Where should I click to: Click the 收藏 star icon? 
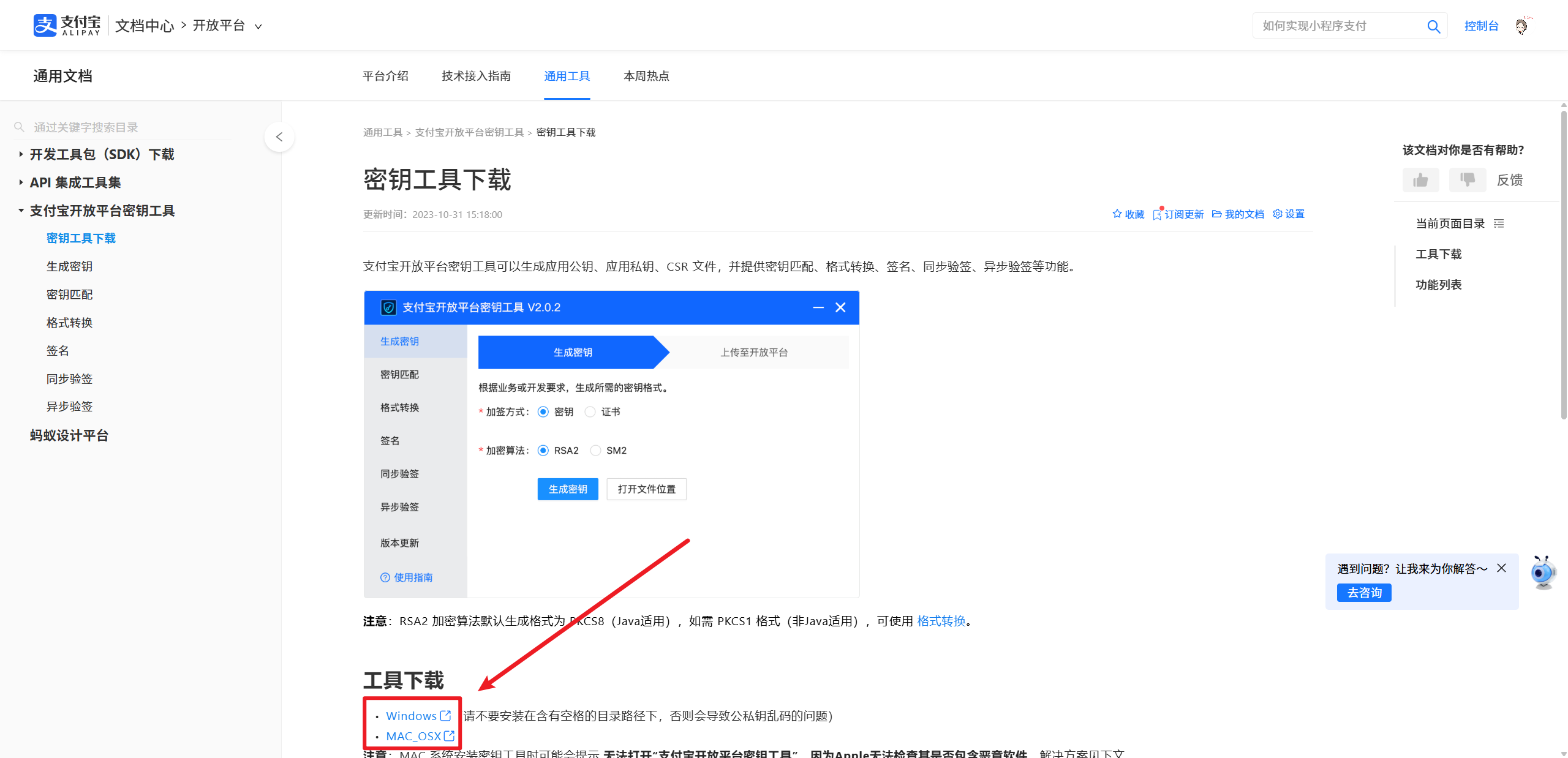pyautogui.click(x=1117, y=214)
